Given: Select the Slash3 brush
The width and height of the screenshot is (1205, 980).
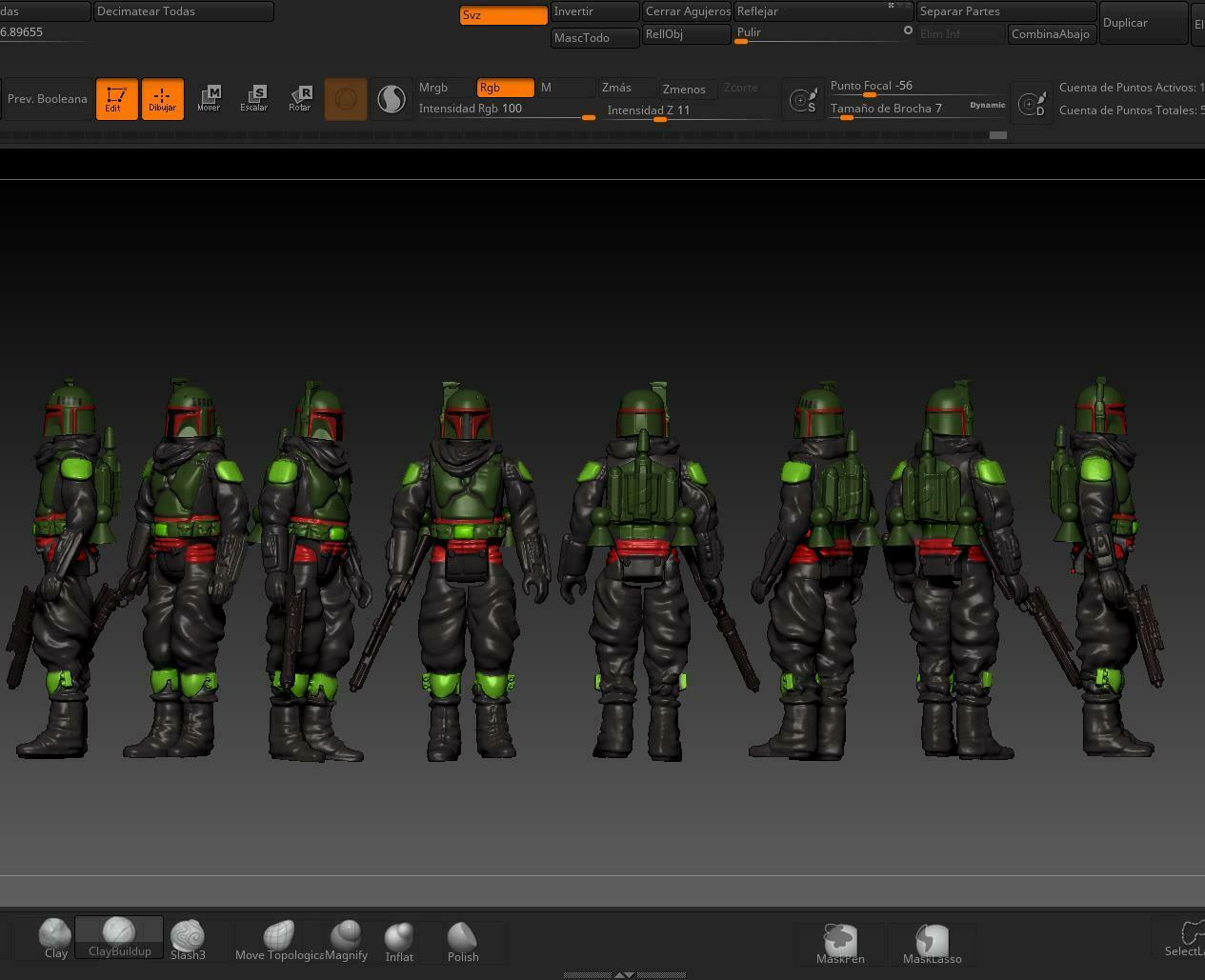Looking at the screenshot, I should [x=188, y=940].
